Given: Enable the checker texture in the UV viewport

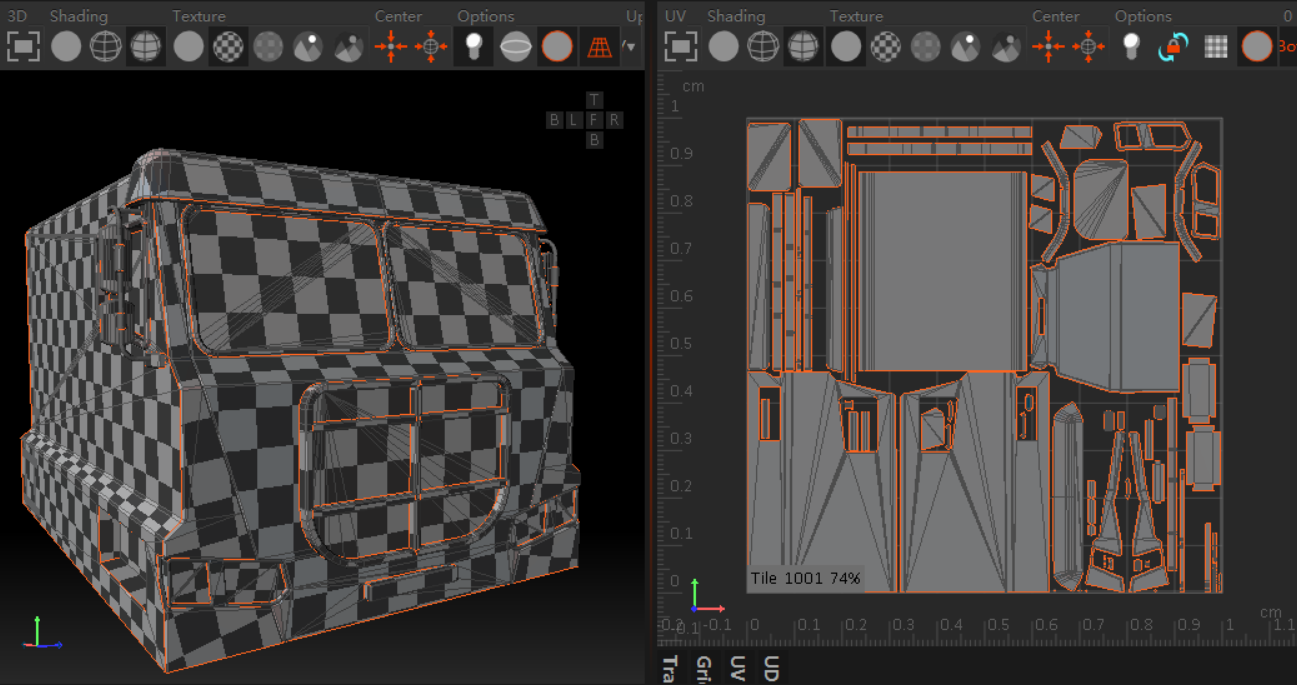Looking at the screenshot, I should 885,47.
